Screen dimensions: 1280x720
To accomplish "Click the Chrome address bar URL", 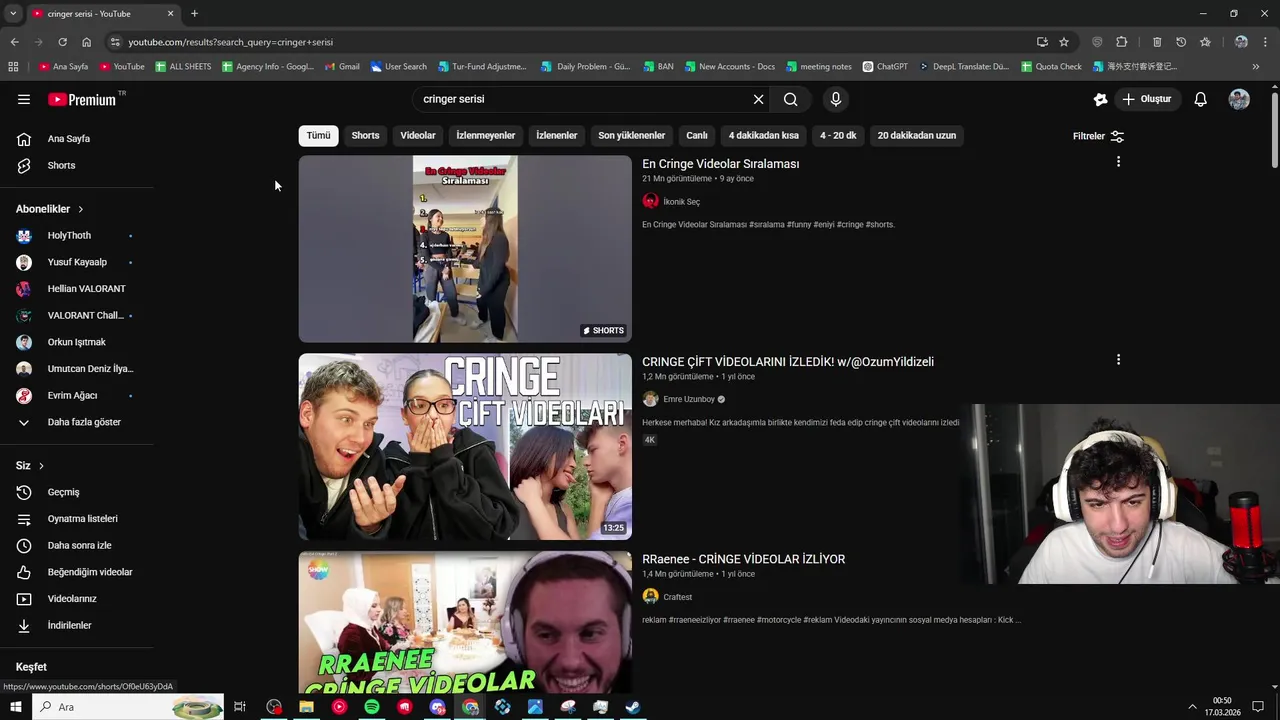I will (230, 42).
